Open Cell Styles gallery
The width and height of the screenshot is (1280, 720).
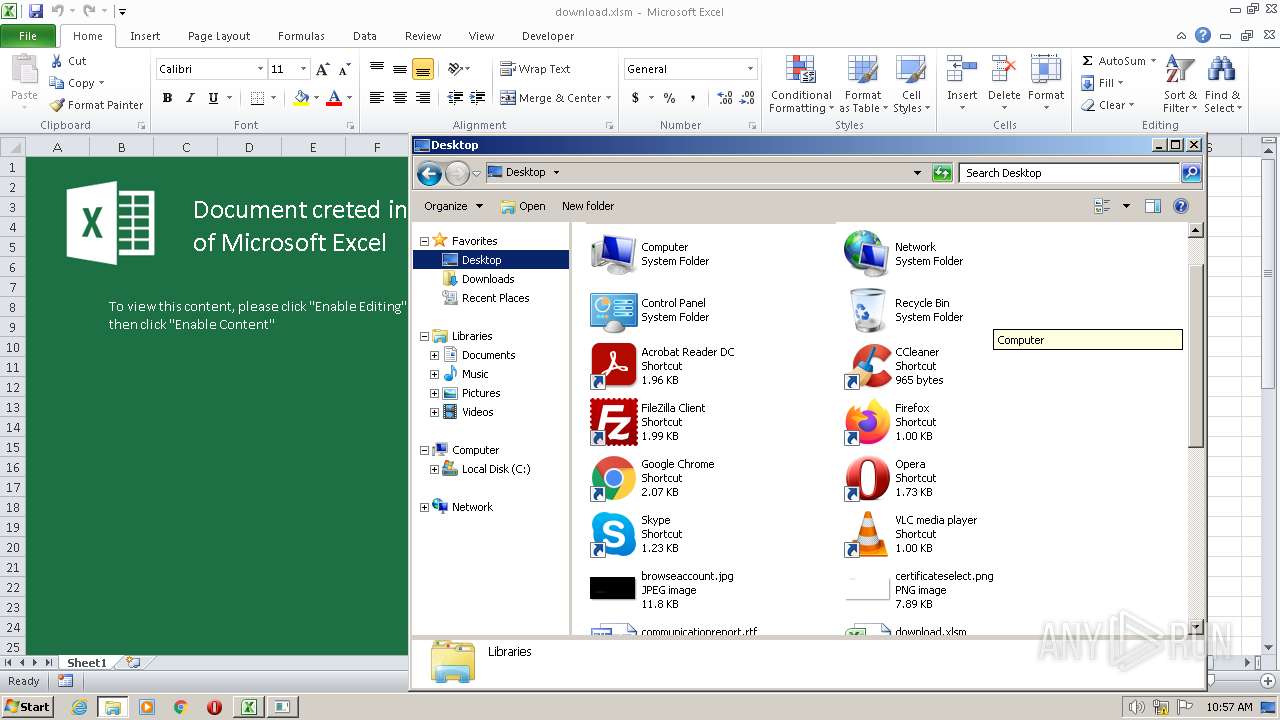point(911,84)
